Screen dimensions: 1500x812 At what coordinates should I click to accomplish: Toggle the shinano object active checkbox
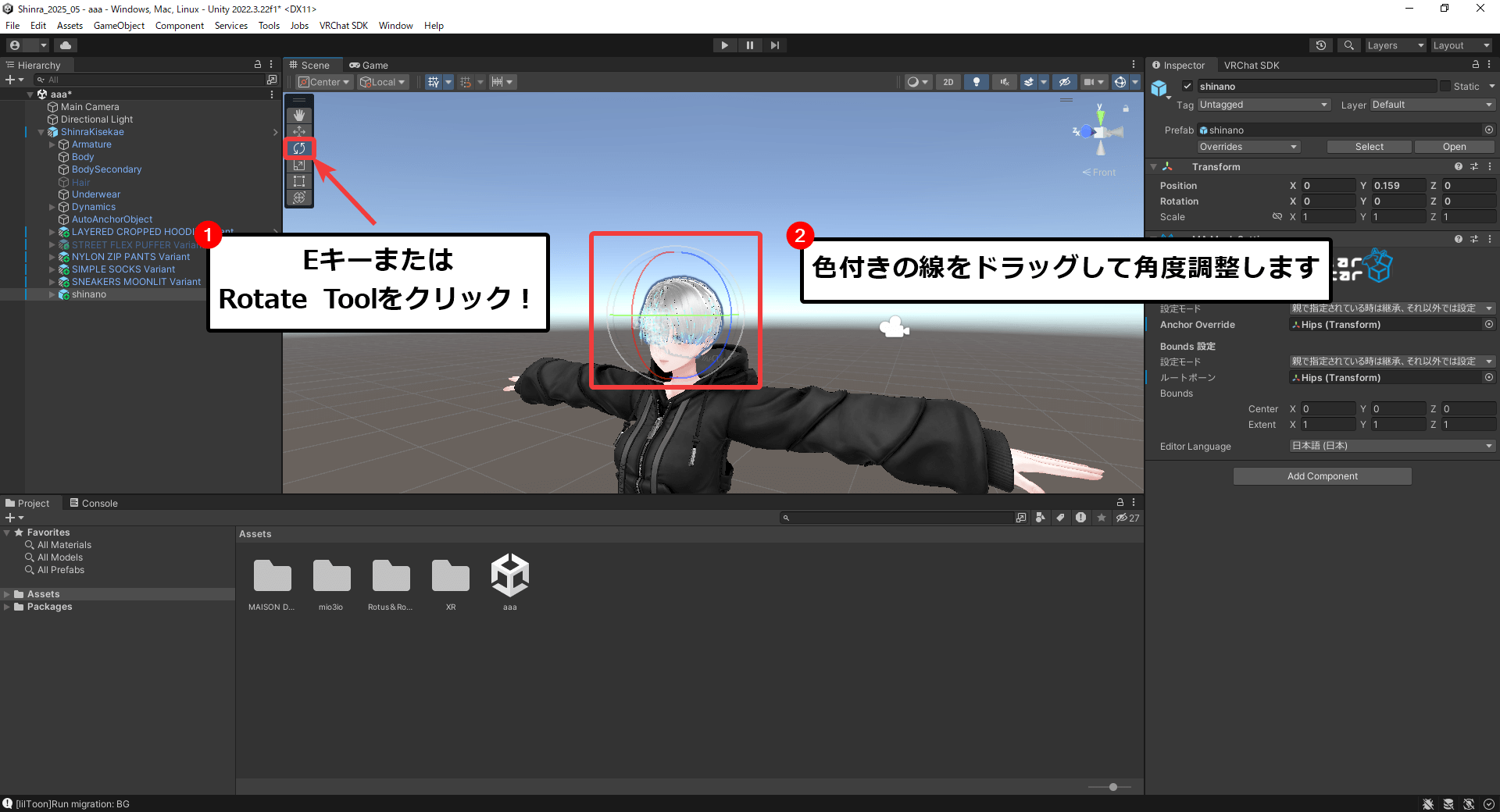click(x=1187, y=87)
